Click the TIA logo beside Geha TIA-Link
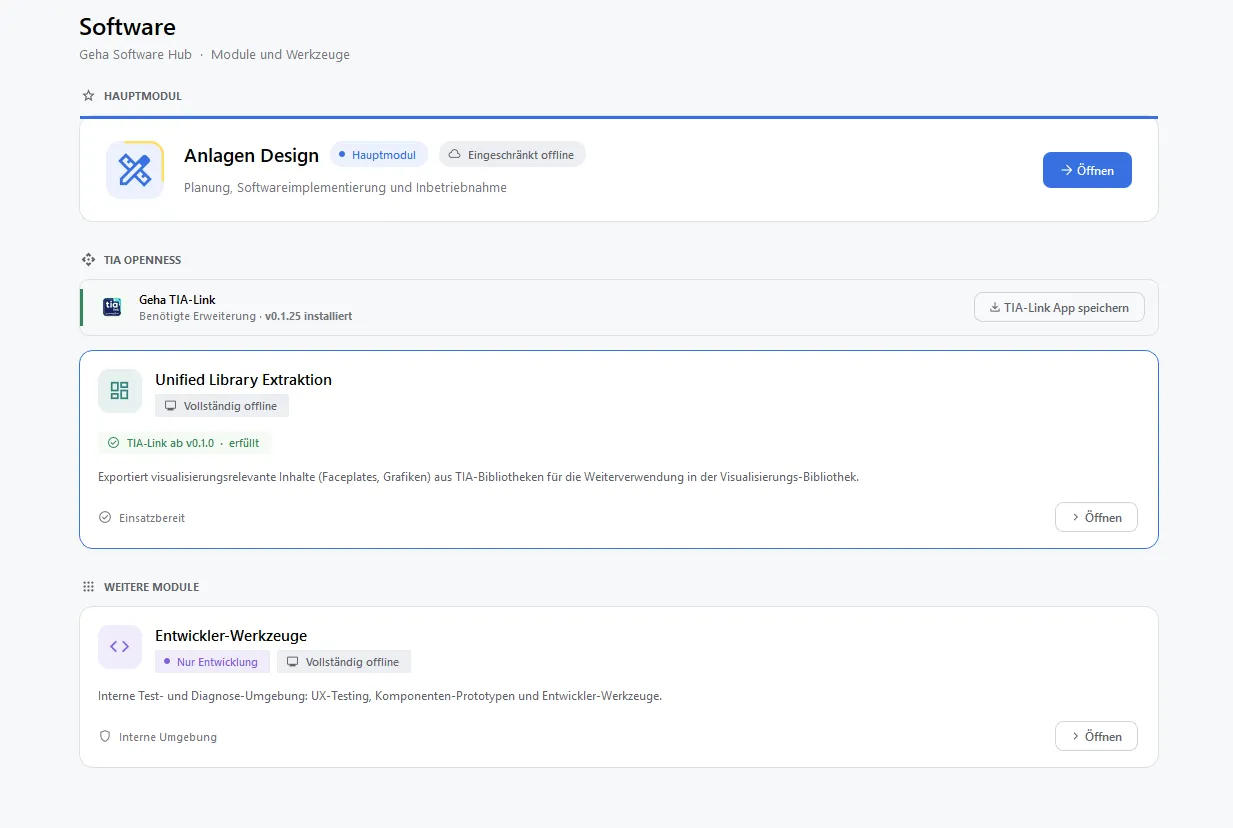The width and height of the screenshot is (1233, 828). point(112,307)
